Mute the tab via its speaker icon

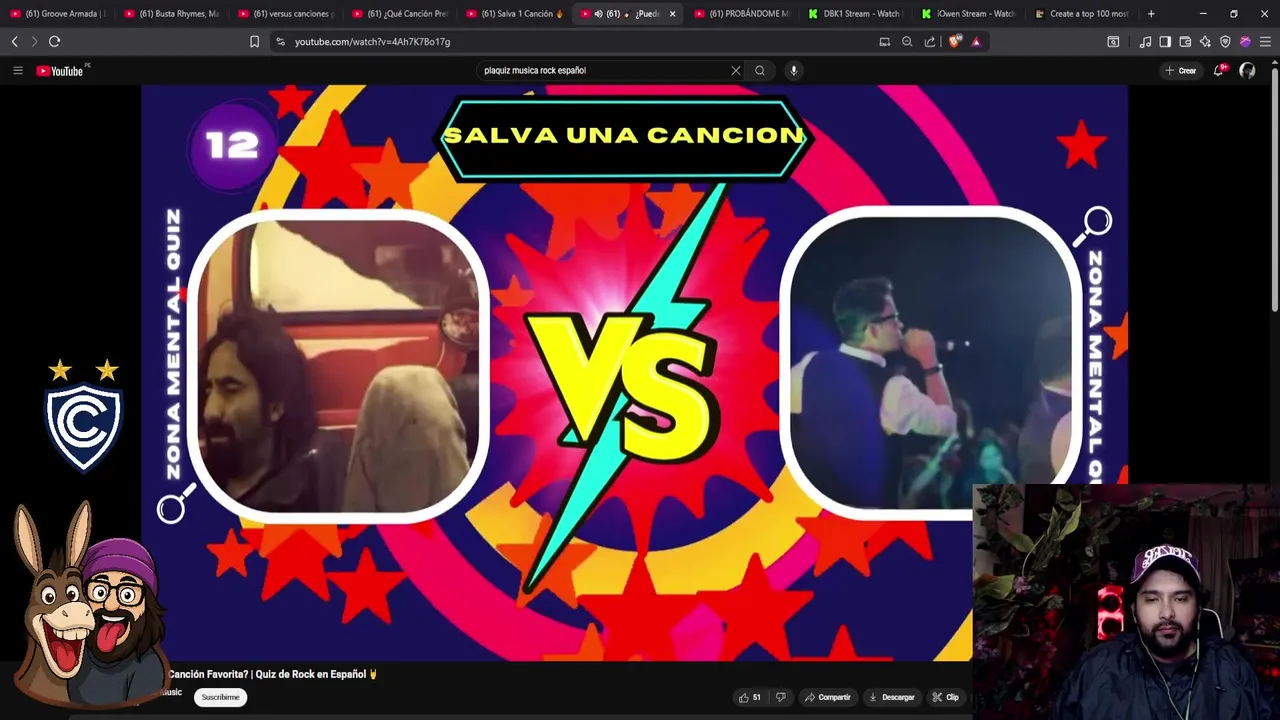click(598, 14)
